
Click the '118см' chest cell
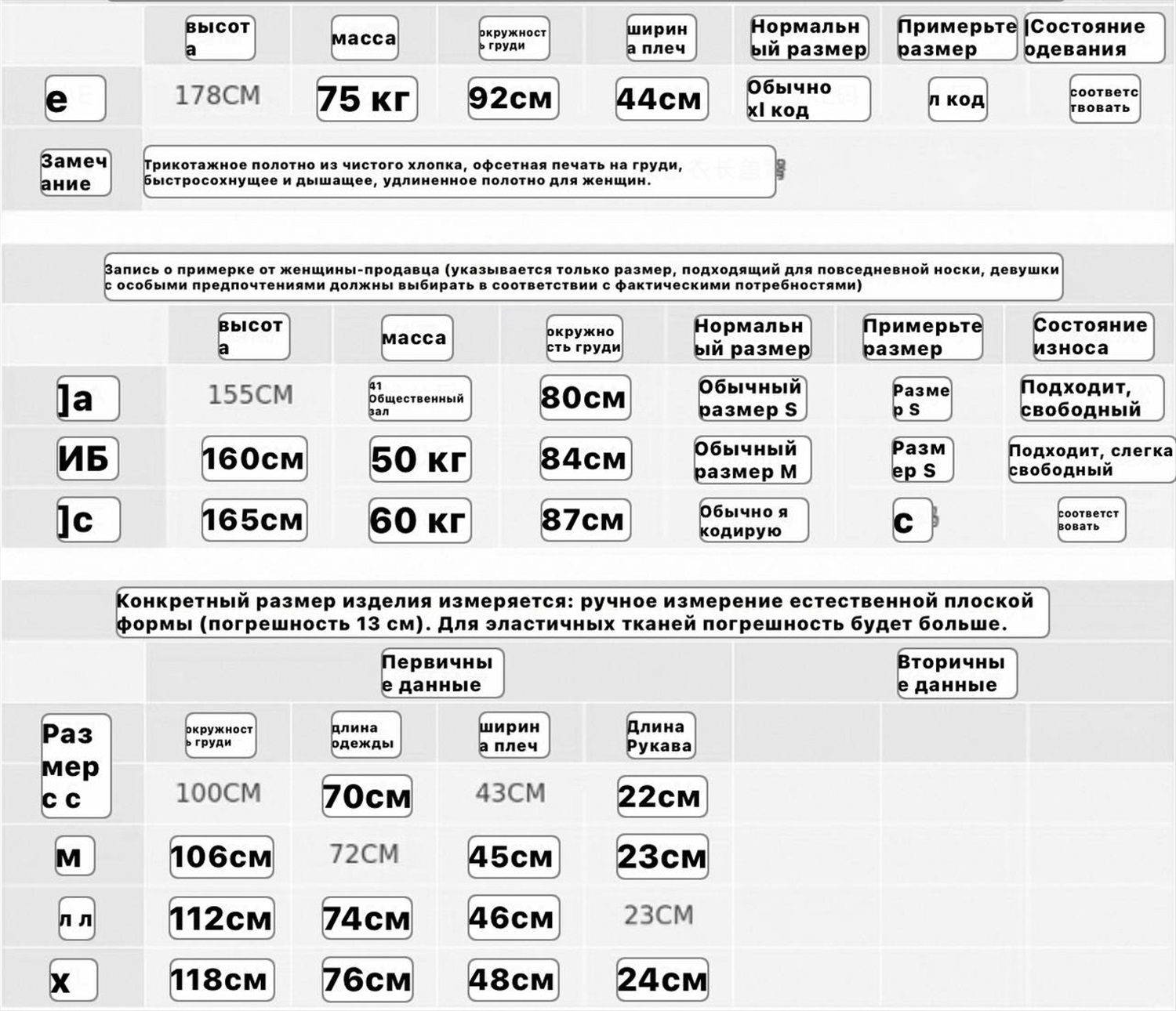click(x=222, y=980)
